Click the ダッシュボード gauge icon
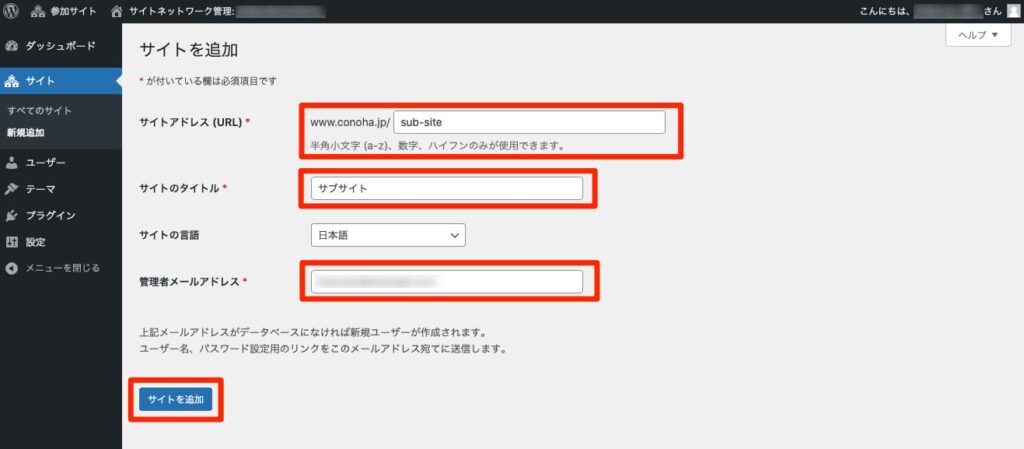Viewport: 1024px width, 449px height. point(12,46)
